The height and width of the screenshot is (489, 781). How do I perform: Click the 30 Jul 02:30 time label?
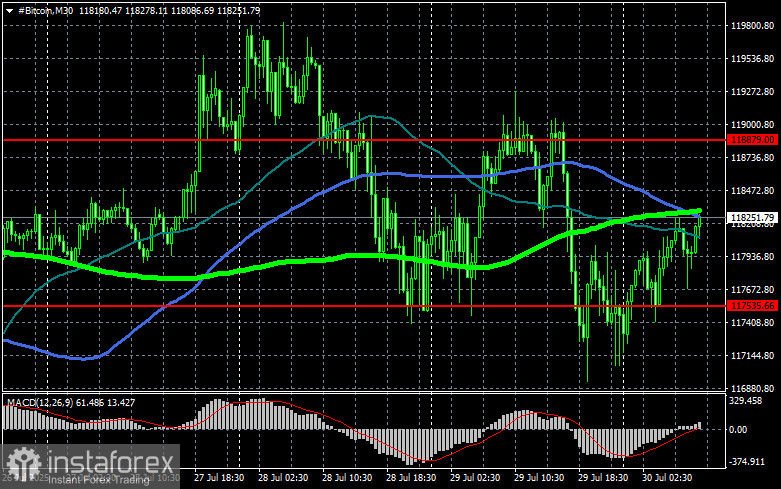(x=667, y=477)
